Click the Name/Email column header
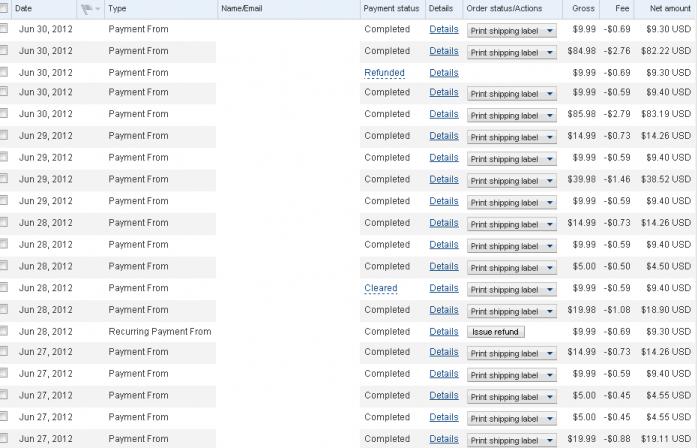698x448 pixels. click(242, 8)
